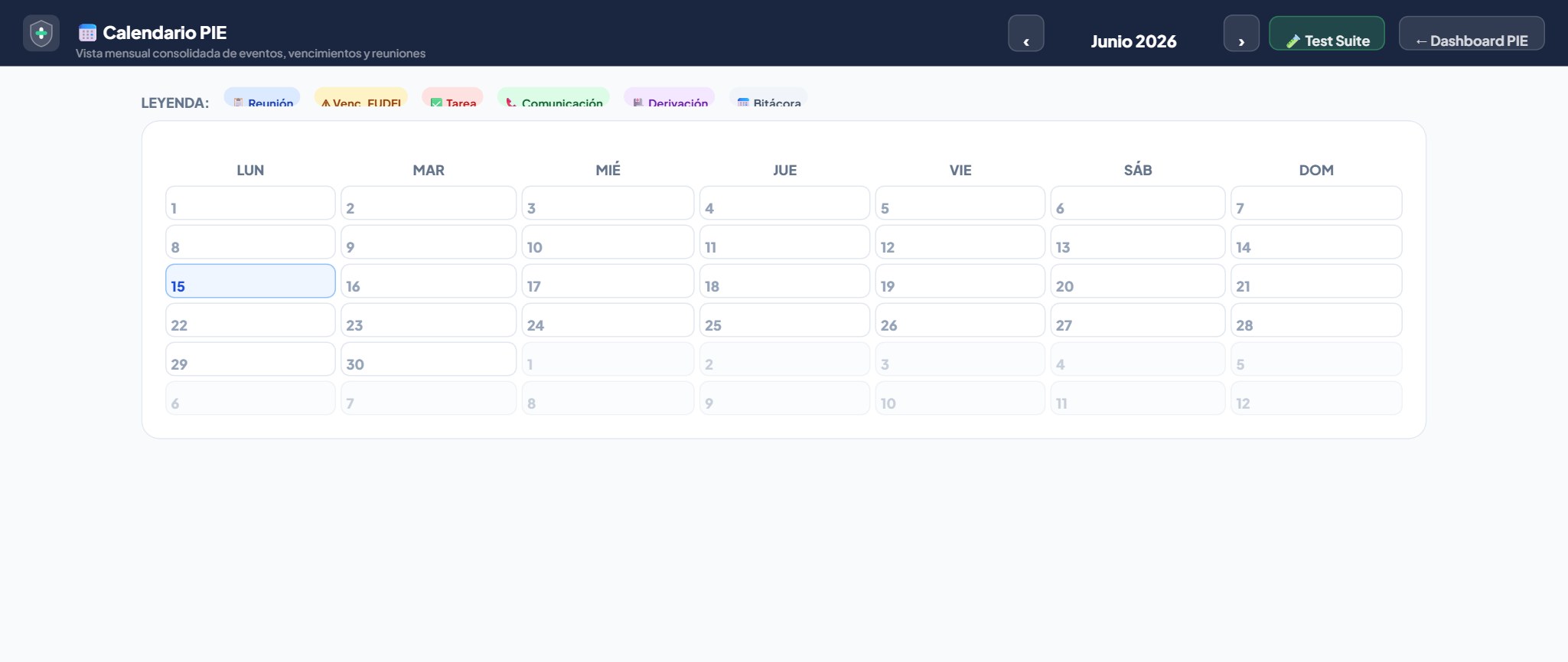Click the DOM column header
Viewport: 1568px width, 662px height.
pyautogui.click(x=1316, y=170)
